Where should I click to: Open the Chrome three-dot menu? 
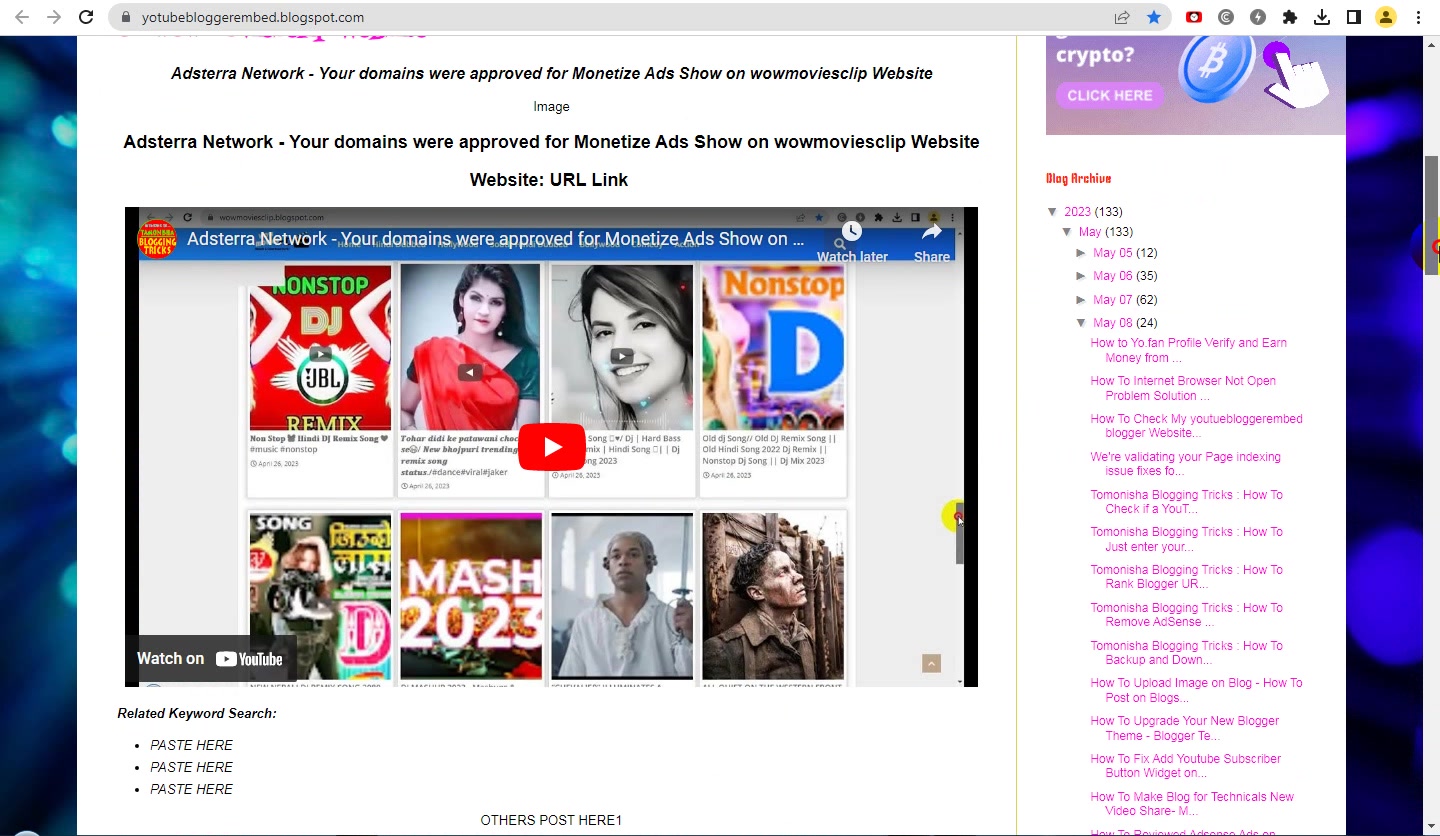[x=1418, y=17]
